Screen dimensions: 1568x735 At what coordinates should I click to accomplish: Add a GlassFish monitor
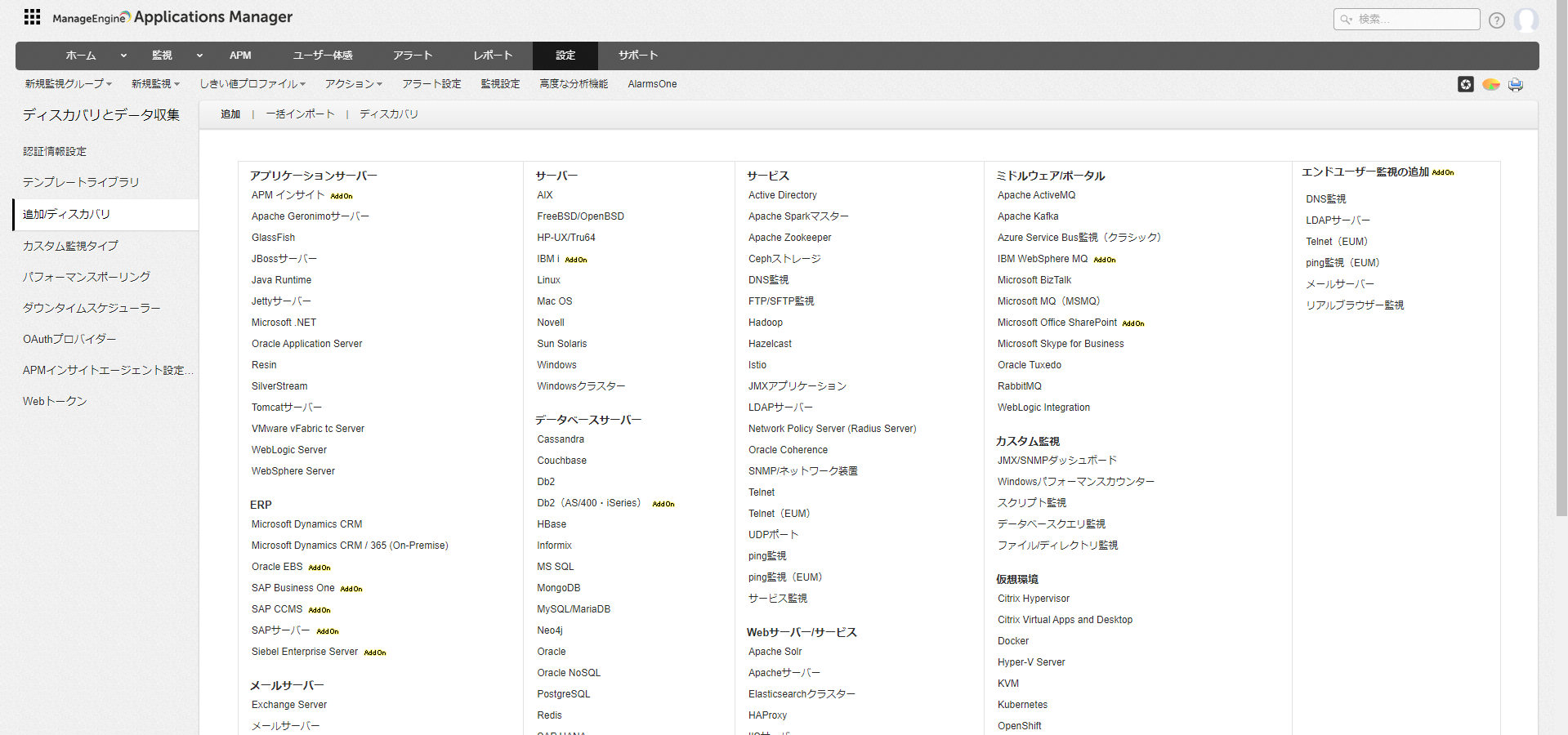(x=273, y=238)
